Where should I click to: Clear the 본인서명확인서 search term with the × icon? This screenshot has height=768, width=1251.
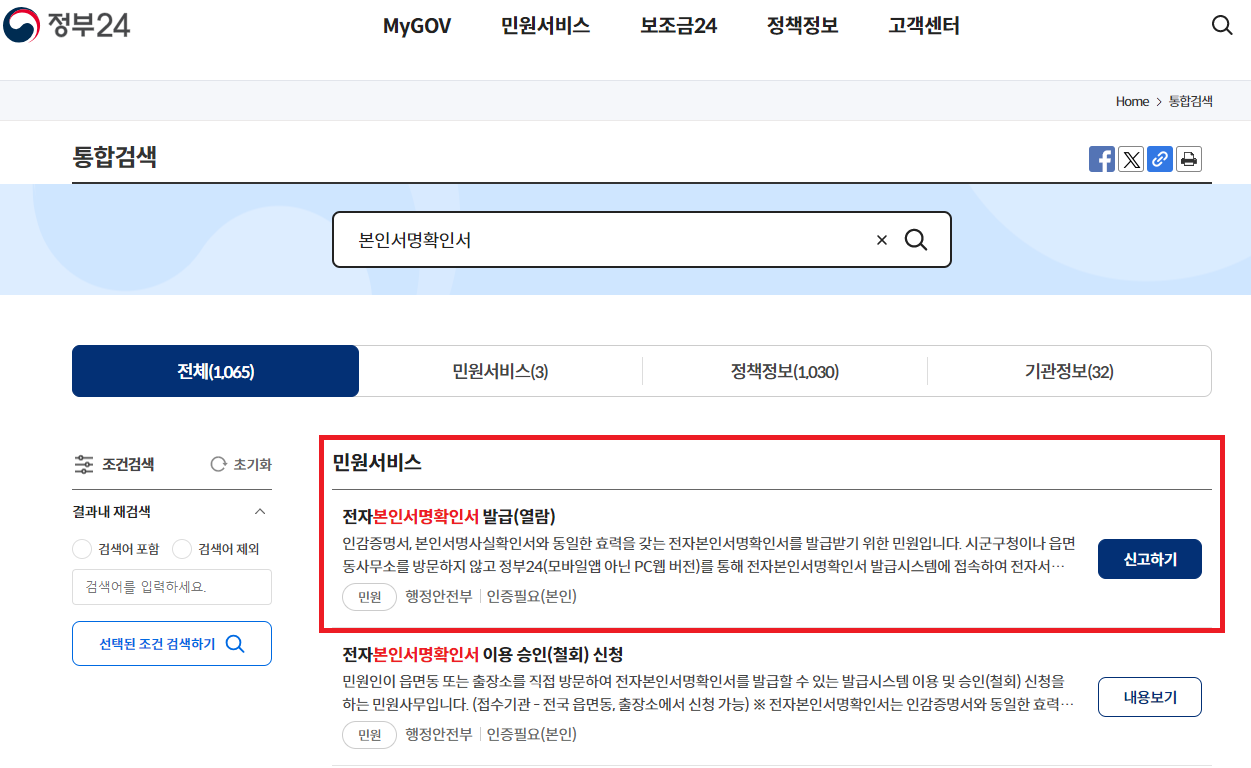point(881,239)
